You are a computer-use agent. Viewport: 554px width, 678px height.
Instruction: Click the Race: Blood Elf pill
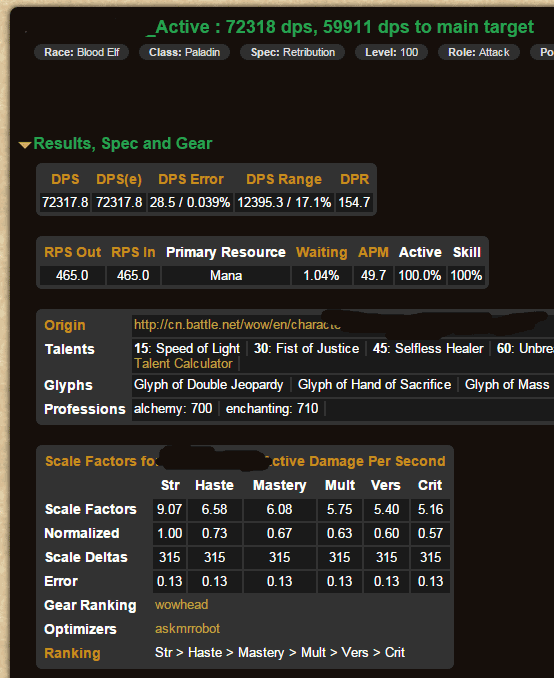coord(81,52)
